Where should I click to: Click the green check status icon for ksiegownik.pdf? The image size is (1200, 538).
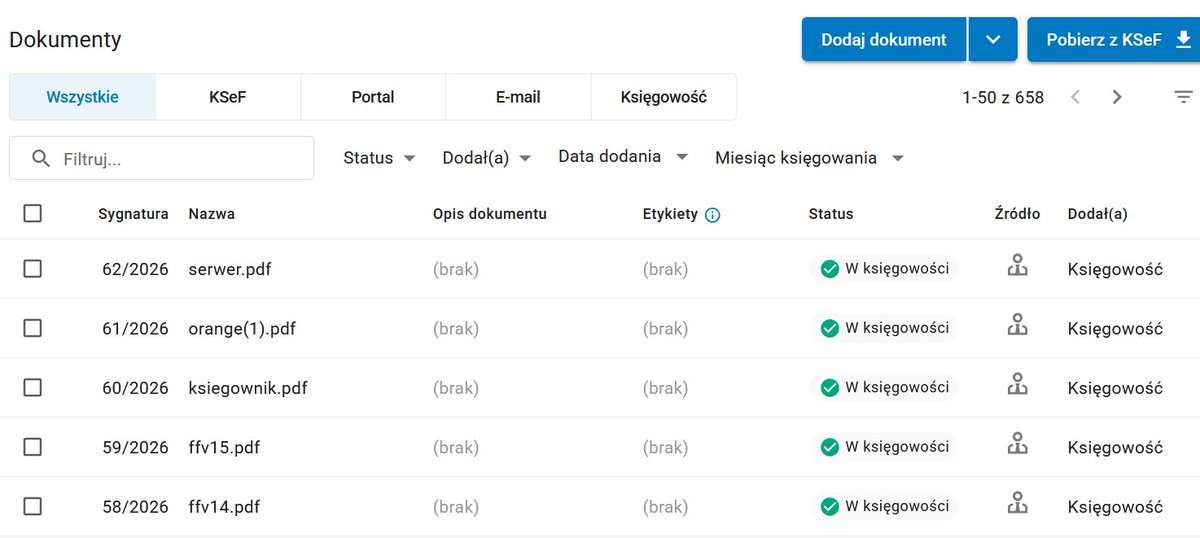tap(829, 387)
